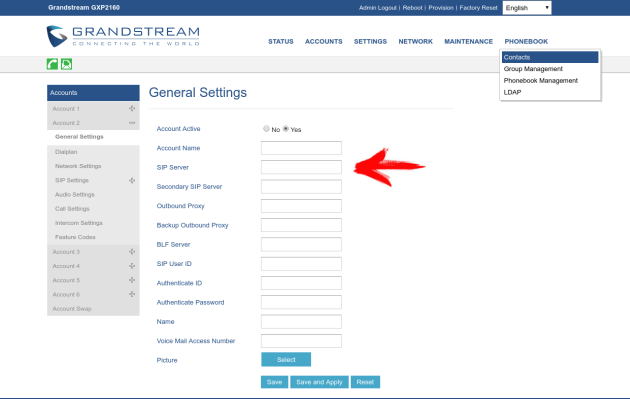Click the green phone dial icon
The height and width of the screenshot is (399, 630).
point(52,64)
